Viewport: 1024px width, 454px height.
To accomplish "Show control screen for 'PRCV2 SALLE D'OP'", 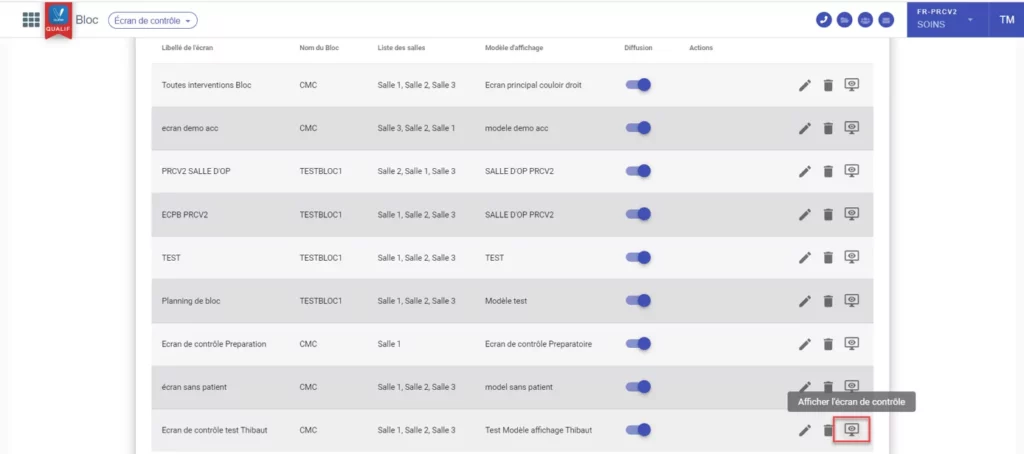I will pyautogui.click(x=851, y=171).
